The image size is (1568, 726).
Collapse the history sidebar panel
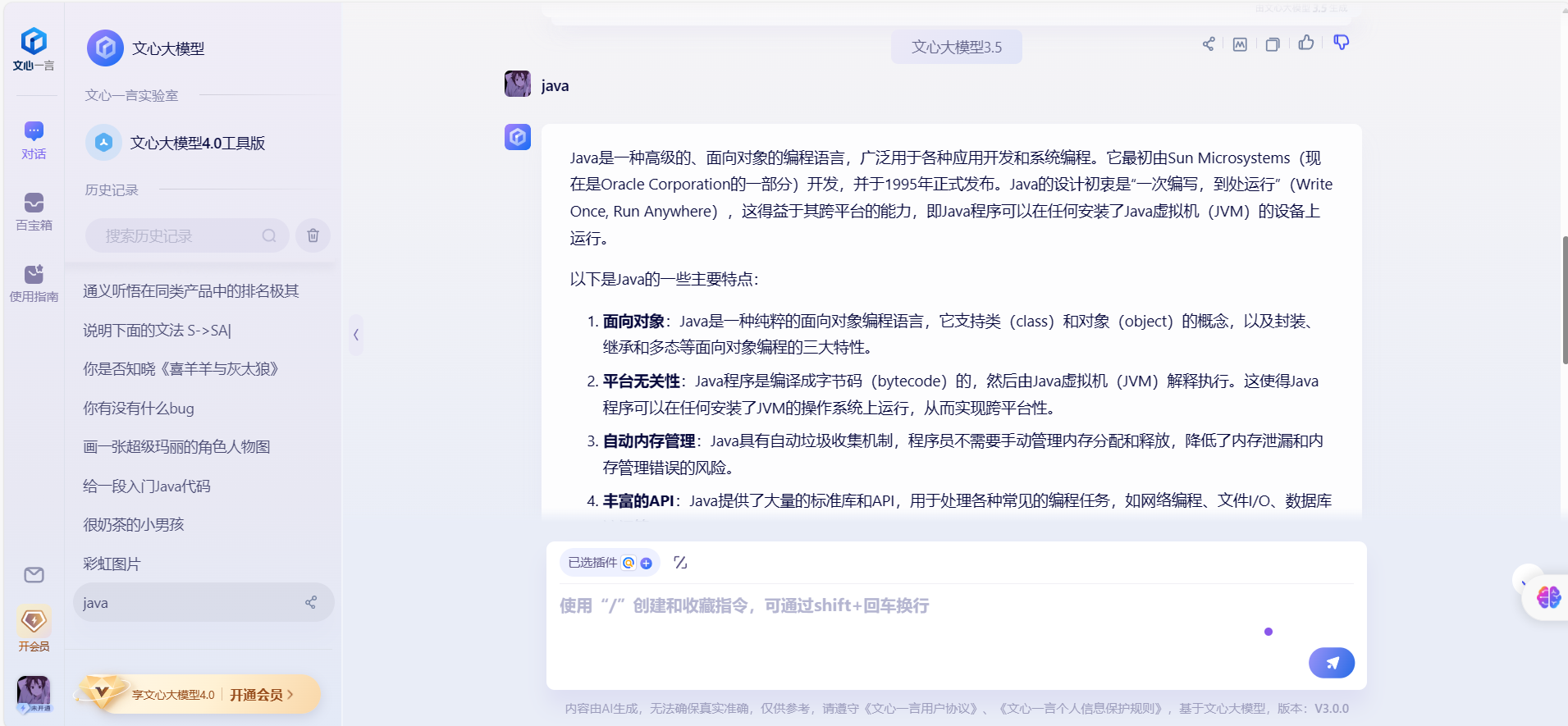pyautogui.click(x=356, y=335)
